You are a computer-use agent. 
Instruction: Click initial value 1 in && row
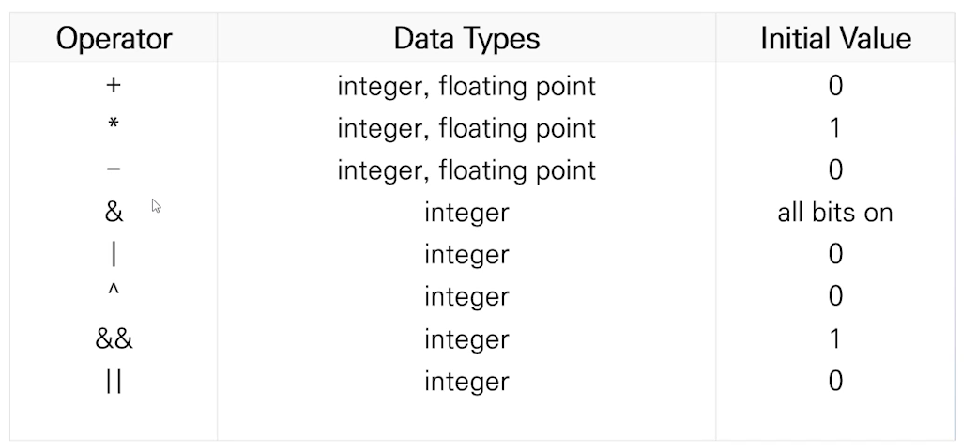[835, 339]
